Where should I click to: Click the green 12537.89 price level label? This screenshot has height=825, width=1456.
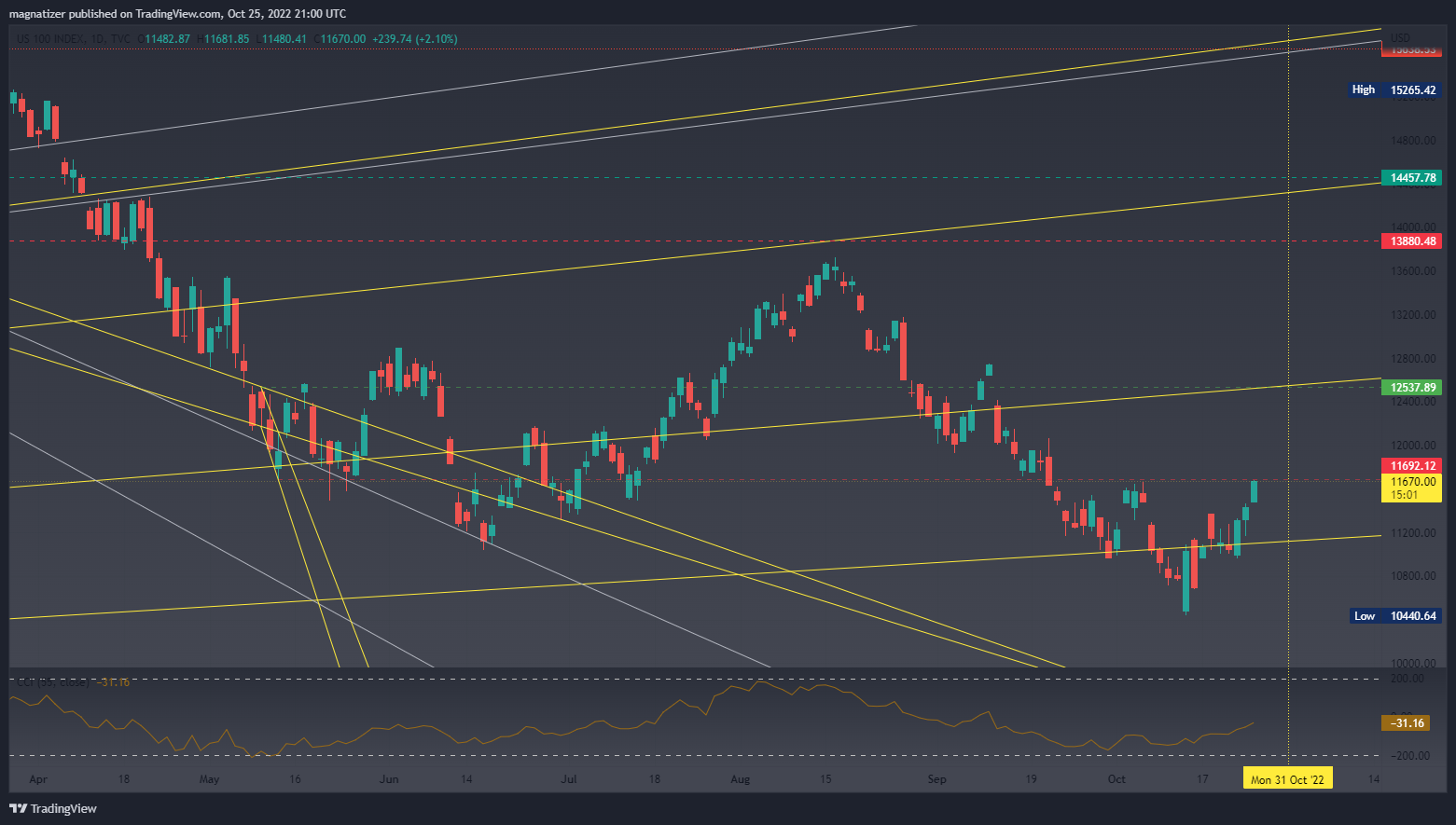(x=1411, y=387)
